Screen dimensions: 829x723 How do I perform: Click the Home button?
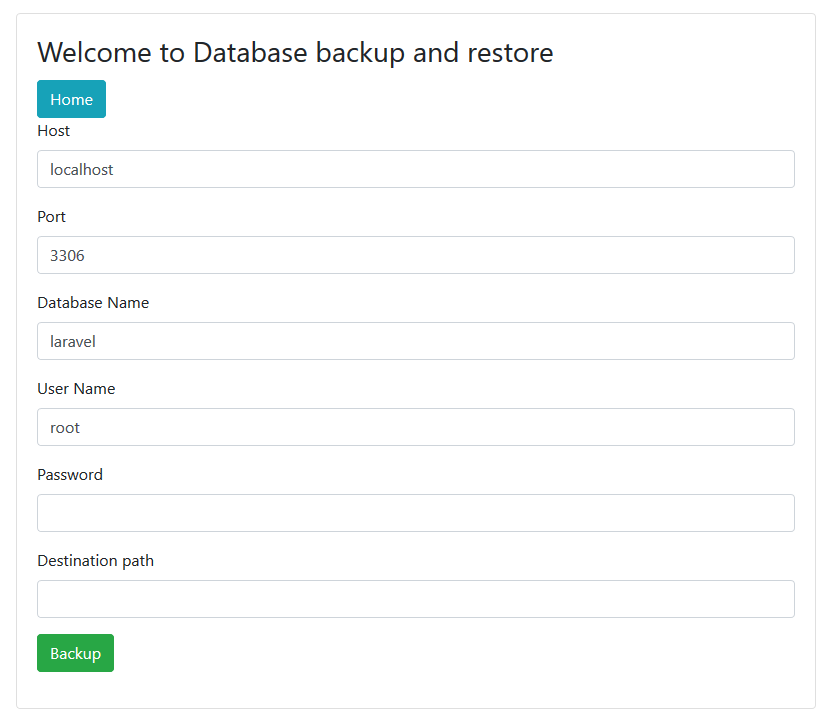tap(71, 99)
